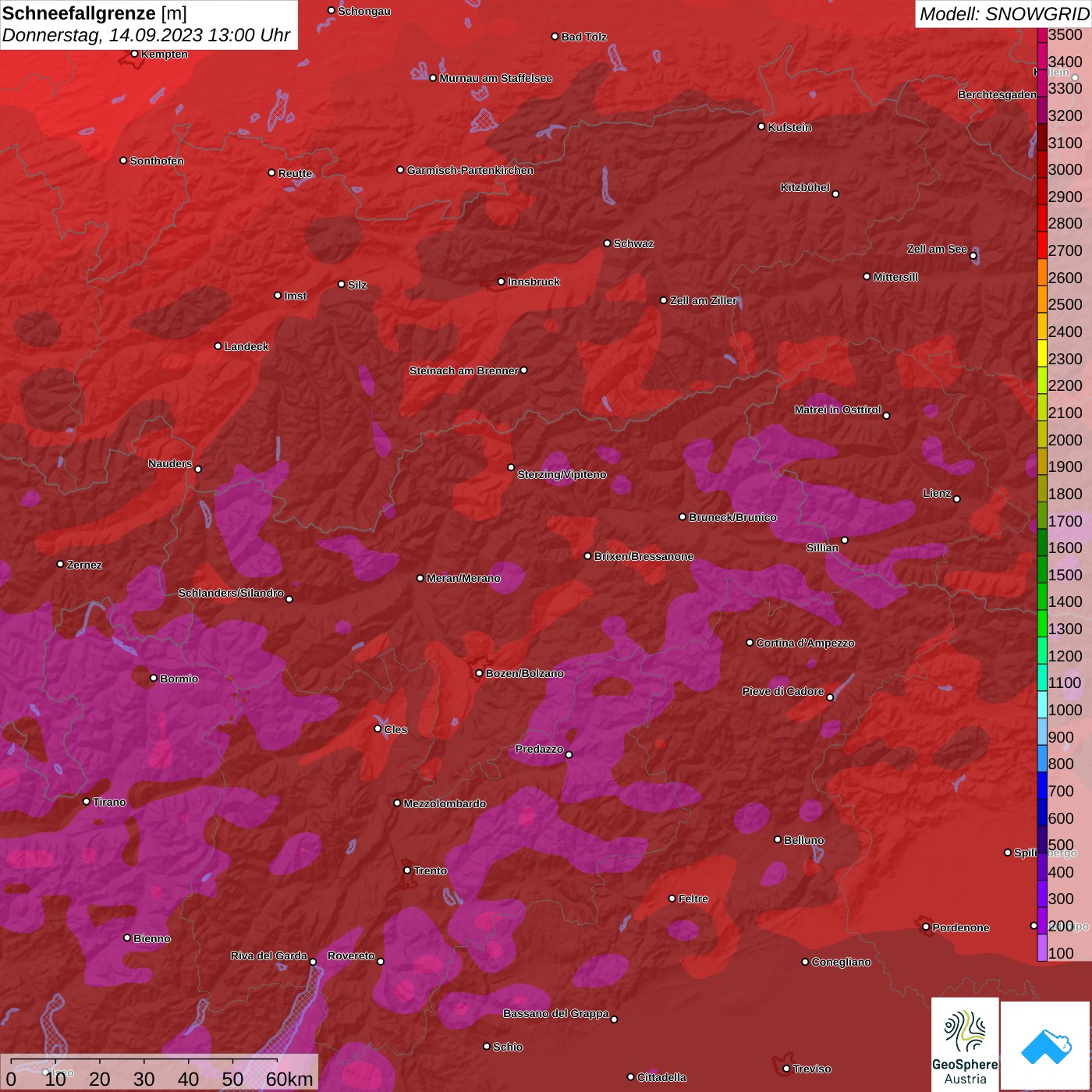Select the Schio label

tap(508, 1047)
